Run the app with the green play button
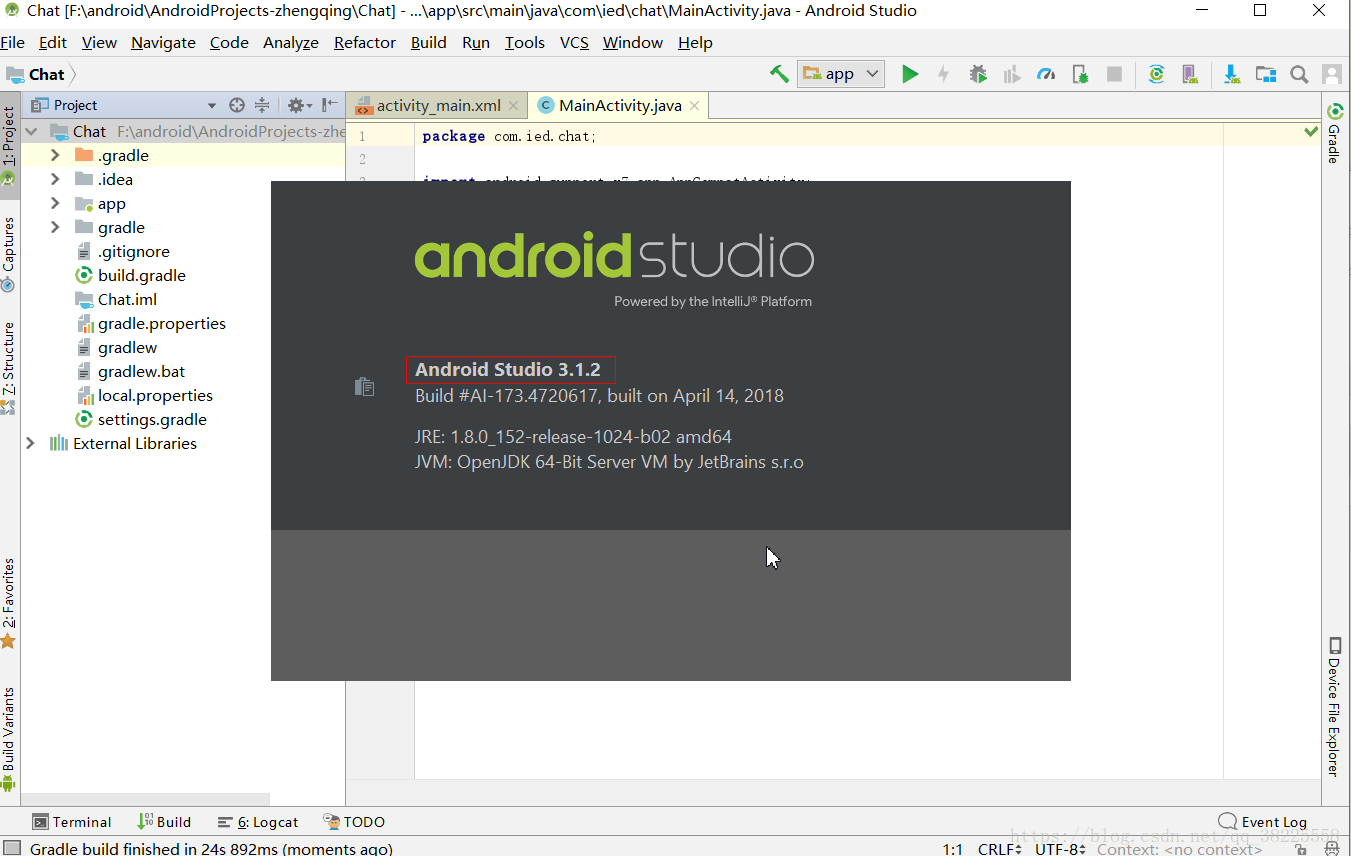The height and width of the screenshot is (856, 1351). click(x=910, y=74)
